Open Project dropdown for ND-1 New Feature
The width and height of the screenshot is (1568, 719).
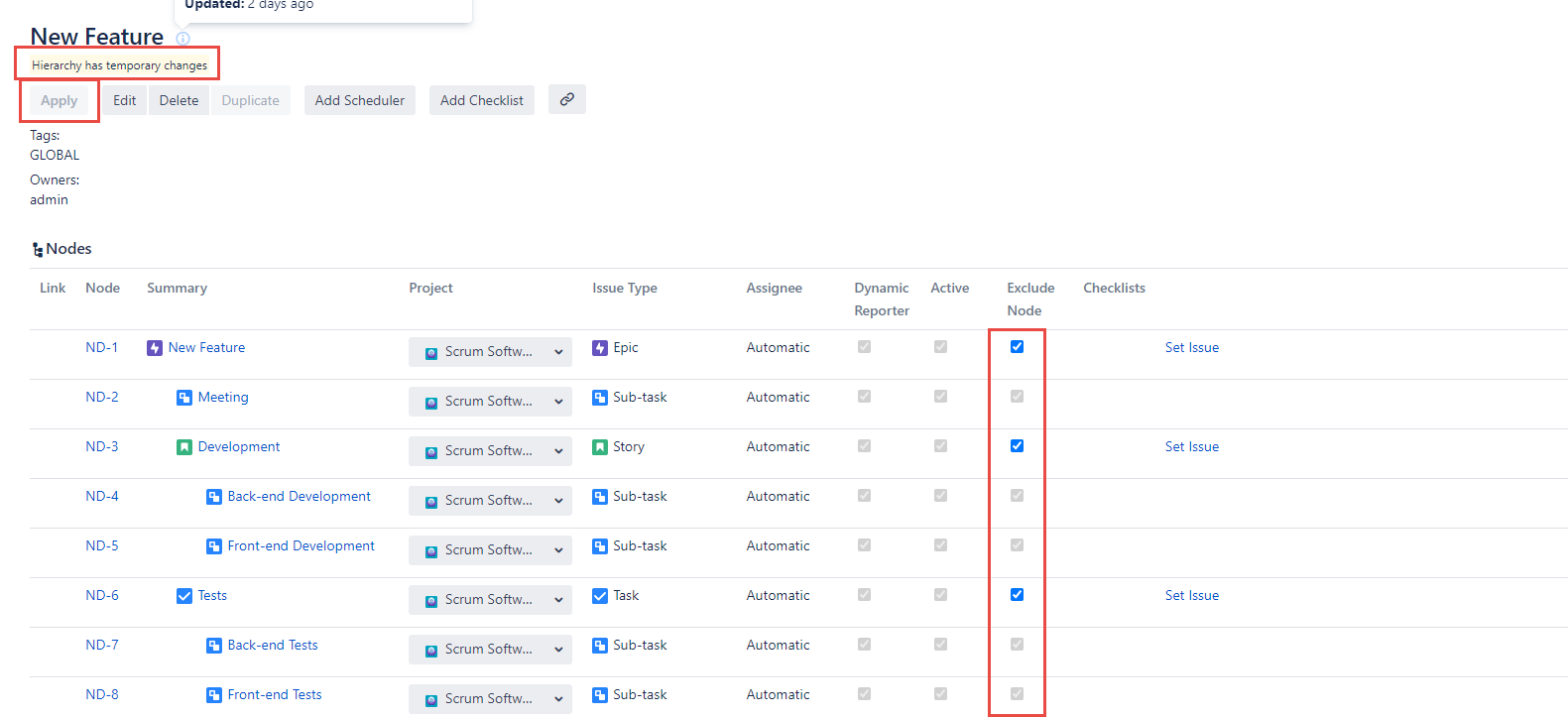[x=490, y=352]
